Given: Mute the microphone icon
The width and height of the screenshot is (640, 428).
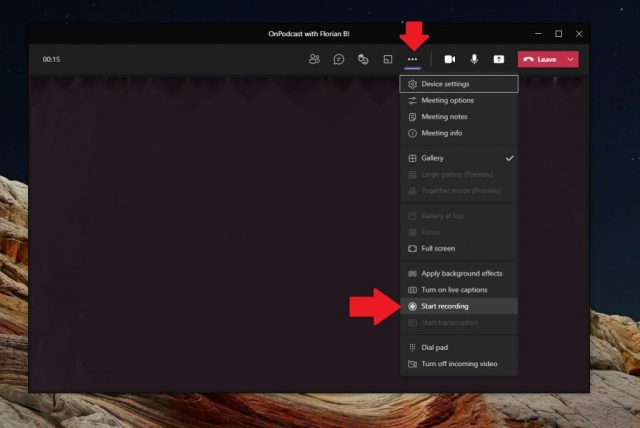Looking at the screenshot, I should 474,59.
